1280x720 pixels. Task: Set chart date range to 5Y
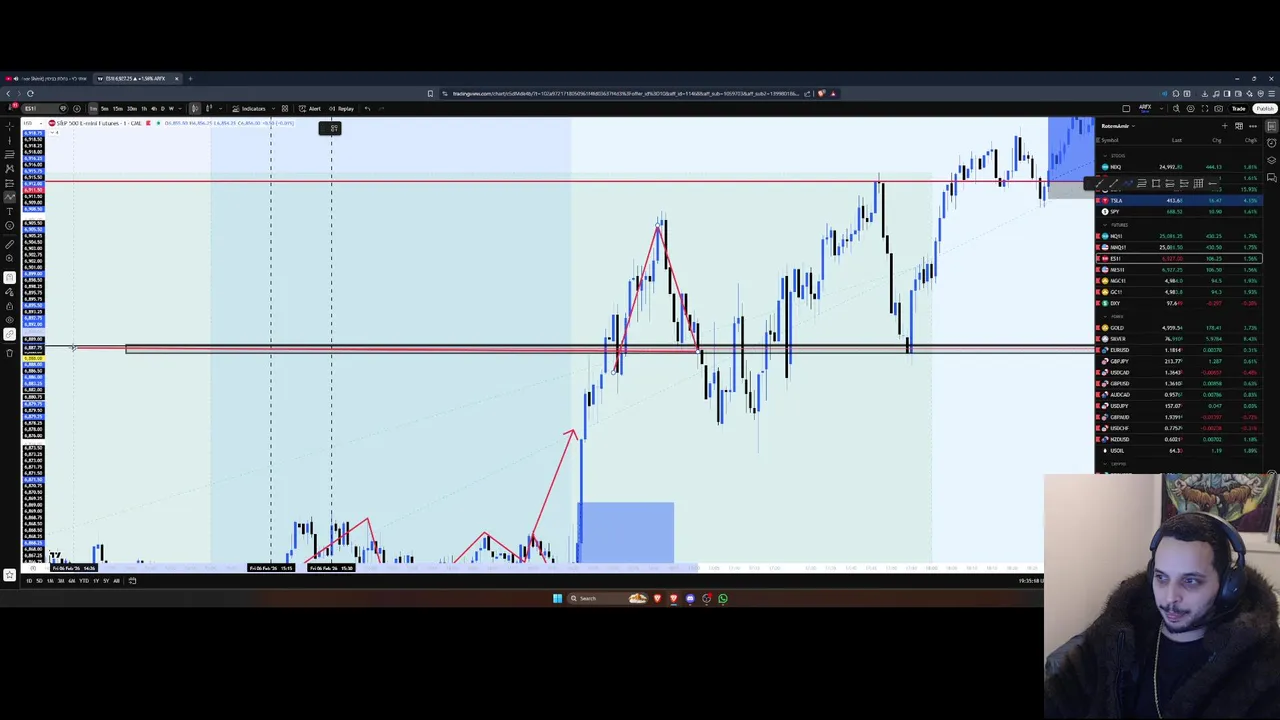pyautogui.click(x=106, y=581)
